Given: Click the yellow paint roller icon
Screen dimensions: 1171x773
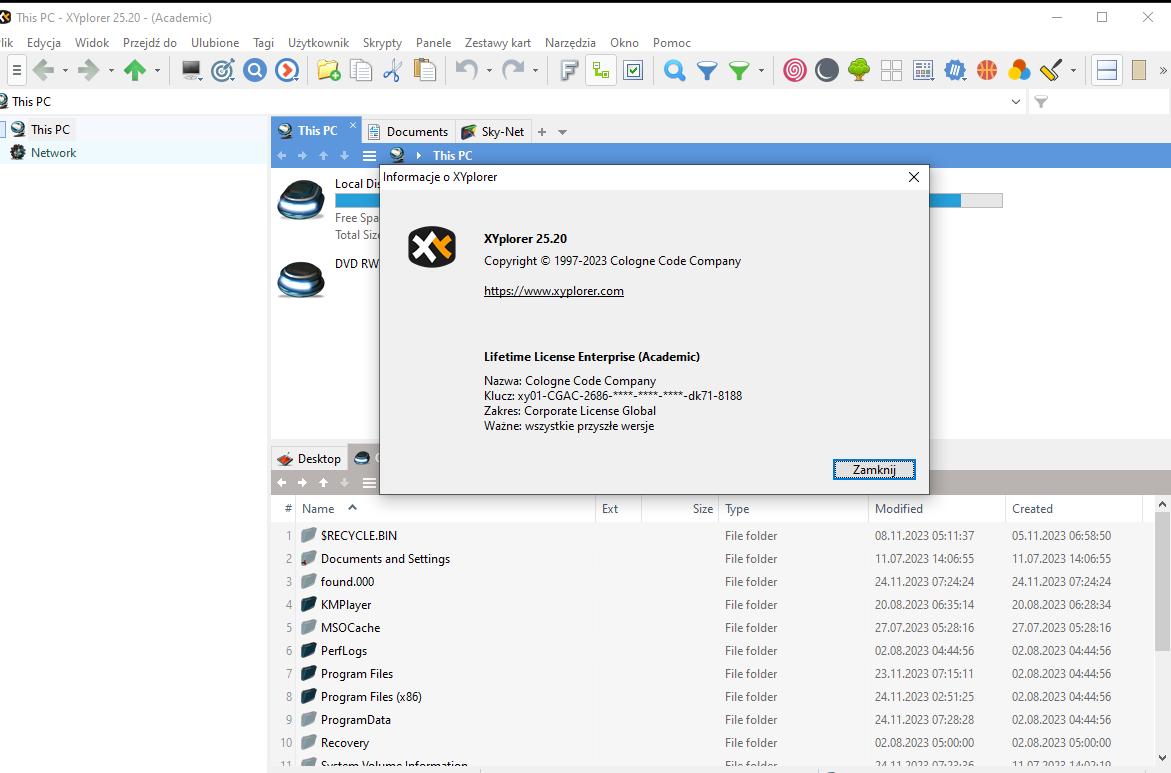Looking at the screenshot, I should 1051,71.
